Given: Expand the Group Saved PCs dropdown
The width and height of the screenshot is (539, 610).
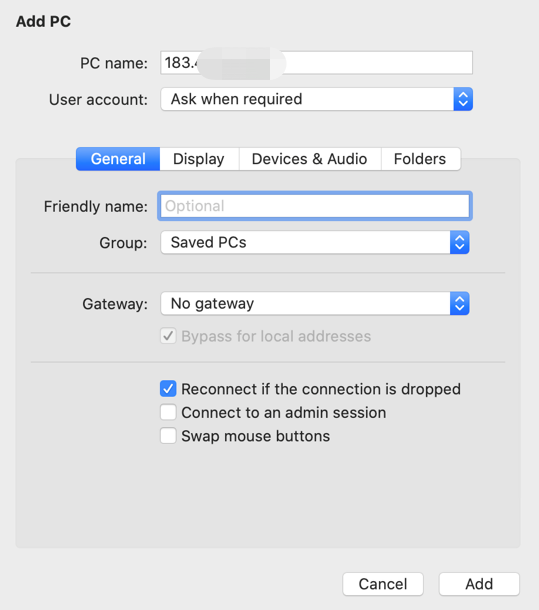Looking at the screenshot, I should [x=314, y=242].
